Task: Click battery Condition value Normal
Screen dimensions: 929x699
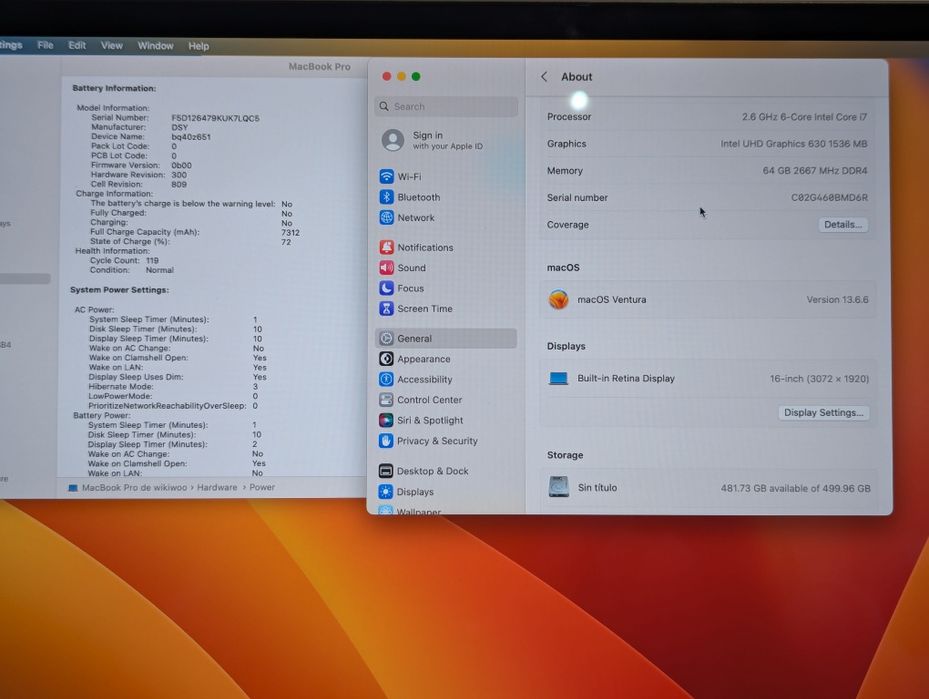Action: [x=160, y=270]
